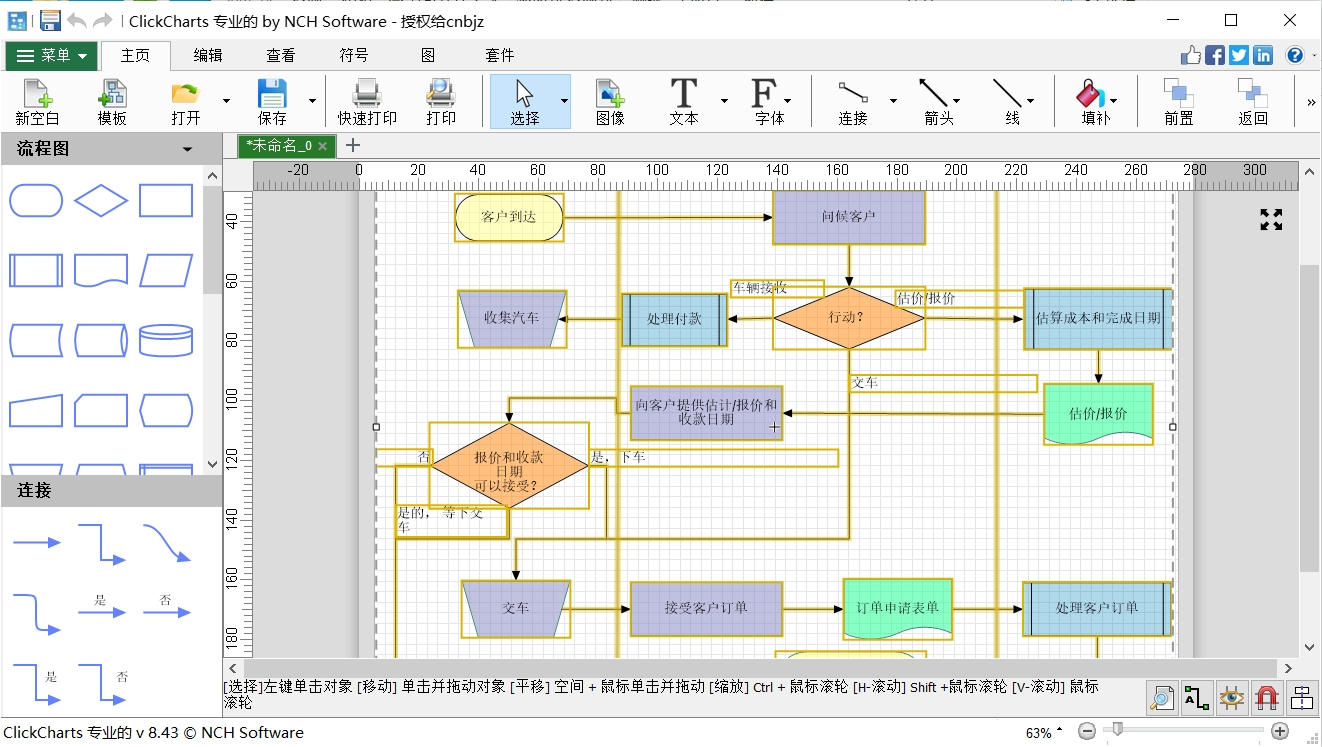Image resolution: width=1322 pixels, height=747 pixels.
Task: Click the 打开 open file icon
Action: point(186,101)
